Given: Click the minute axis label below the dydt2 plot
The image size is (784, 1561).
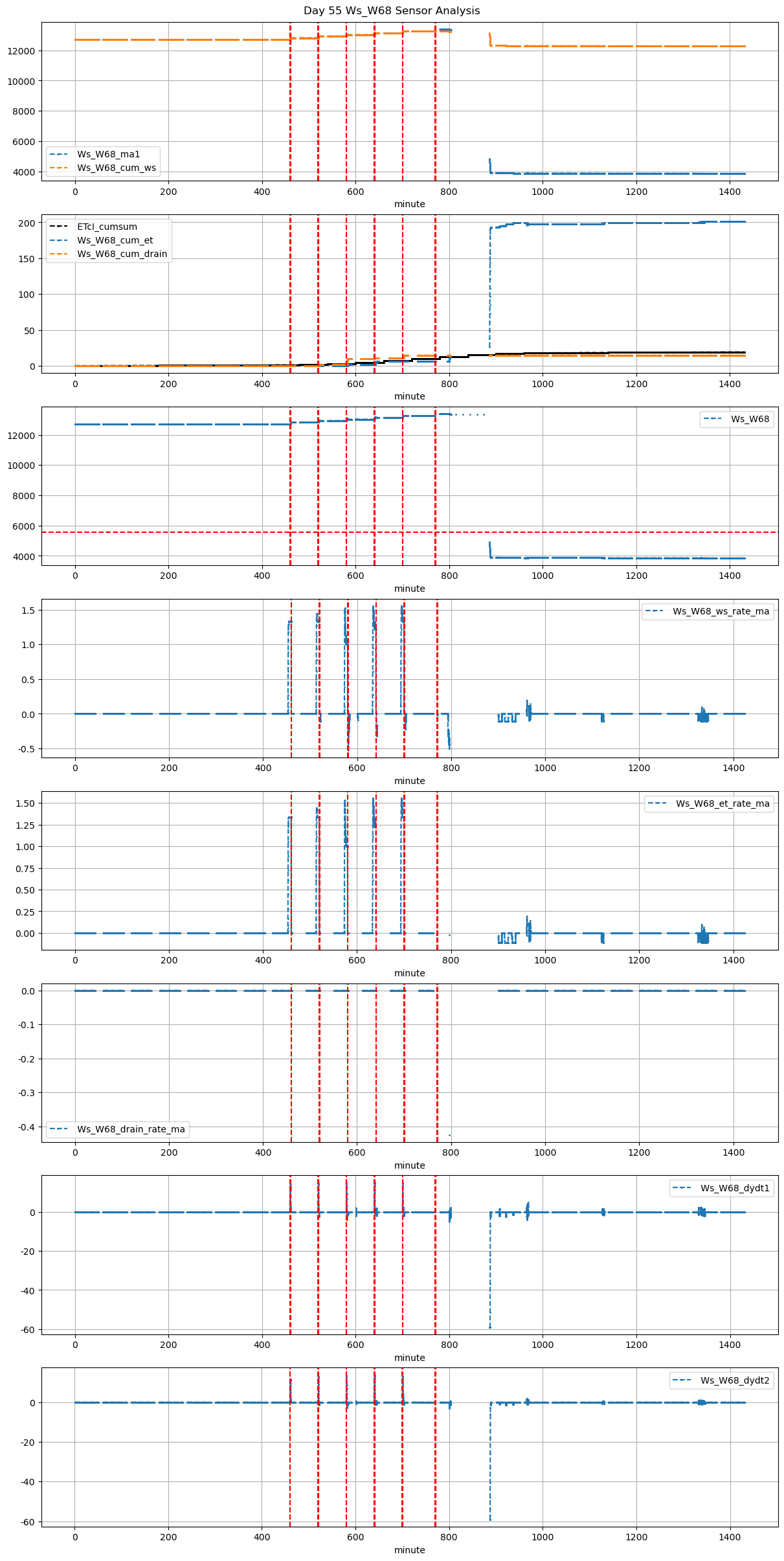Looking at the screenshot, I should [409, 1550].
